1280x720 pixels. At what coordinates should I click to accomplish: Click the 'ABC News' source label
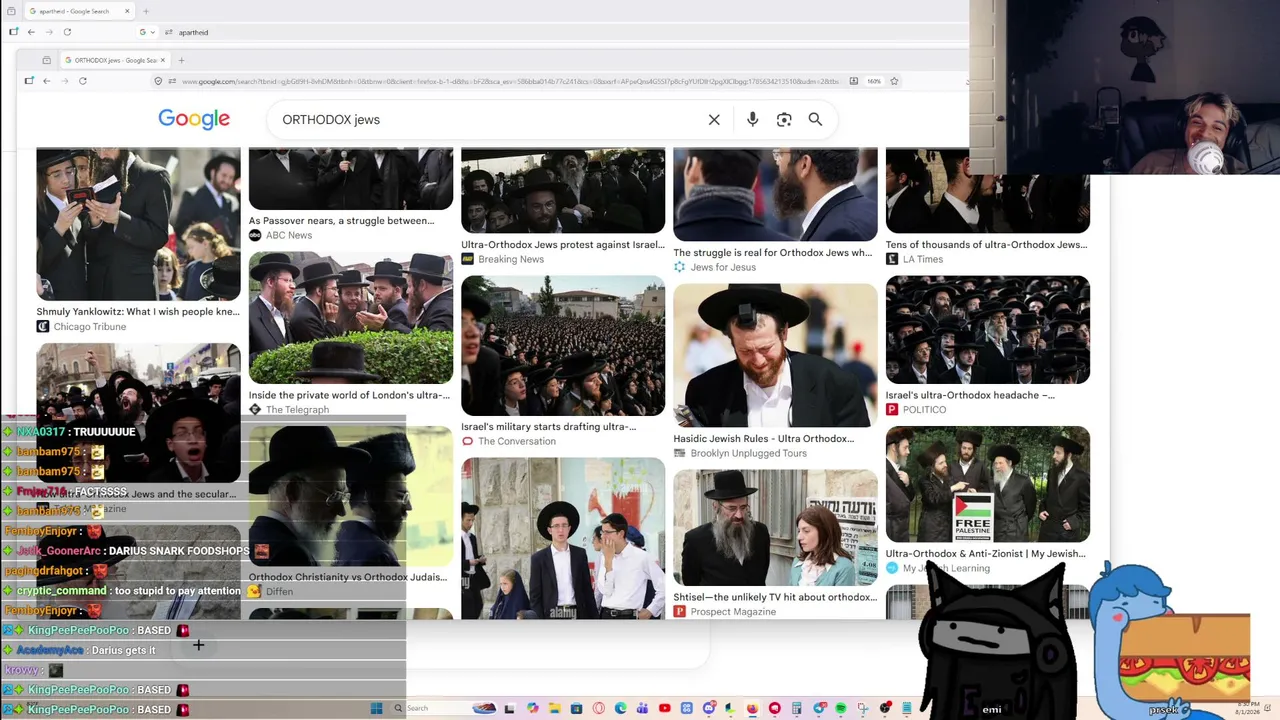tap(289, 236)
